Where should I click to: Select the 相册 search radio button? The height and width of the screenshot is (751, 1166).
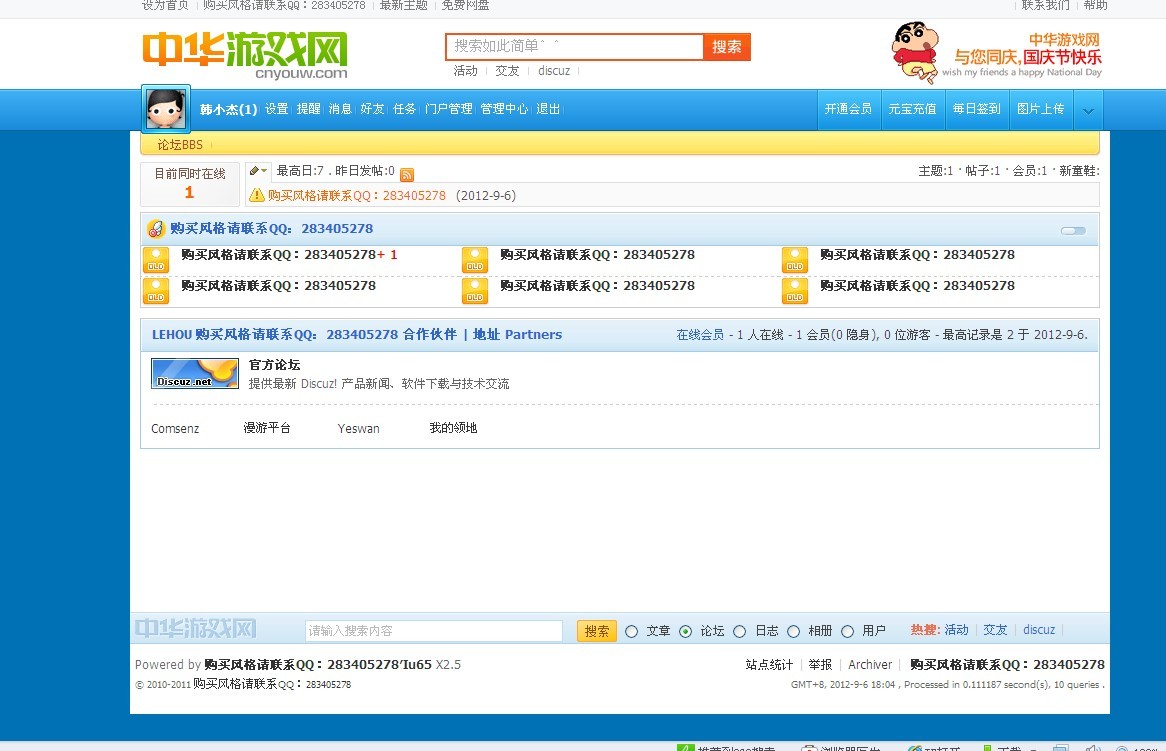[x=793, y=631]
